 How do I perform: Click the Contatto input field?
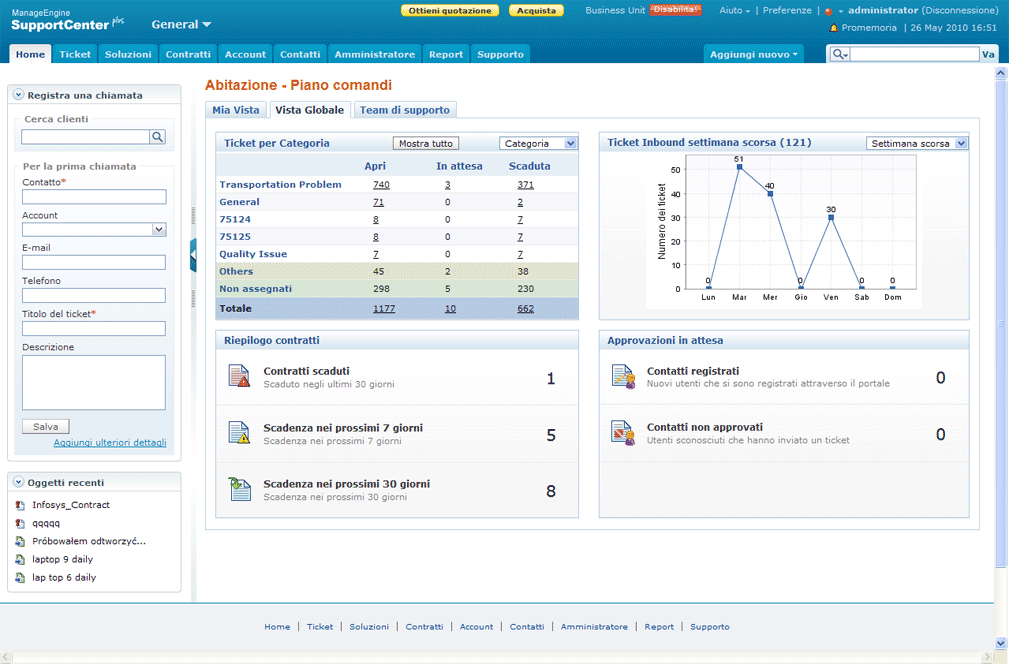pyautogui.click(x=94, y=196)
